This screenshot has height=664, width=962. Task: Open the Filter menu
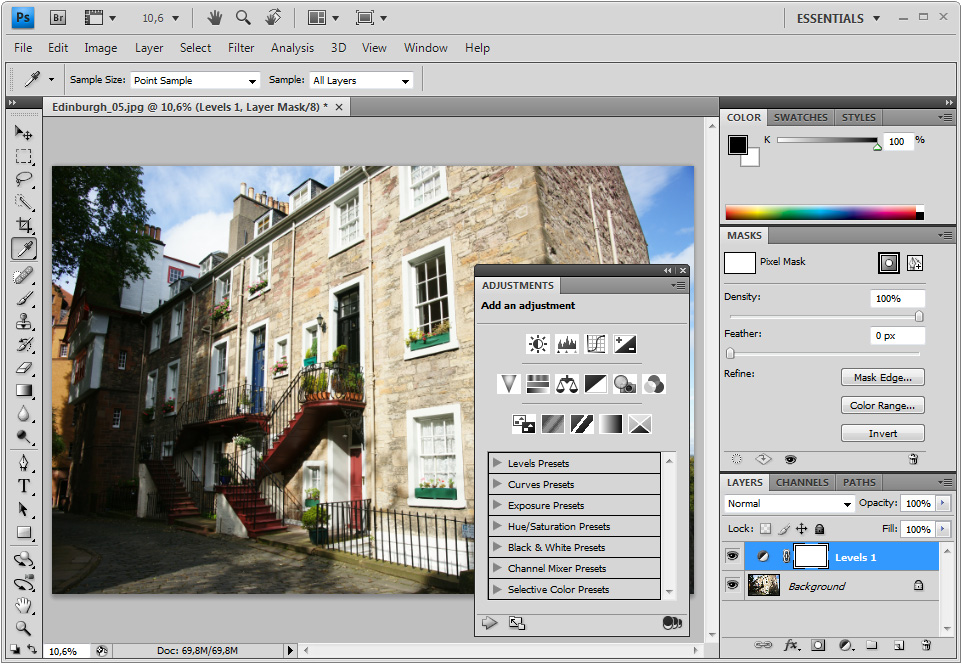[241, 47]
